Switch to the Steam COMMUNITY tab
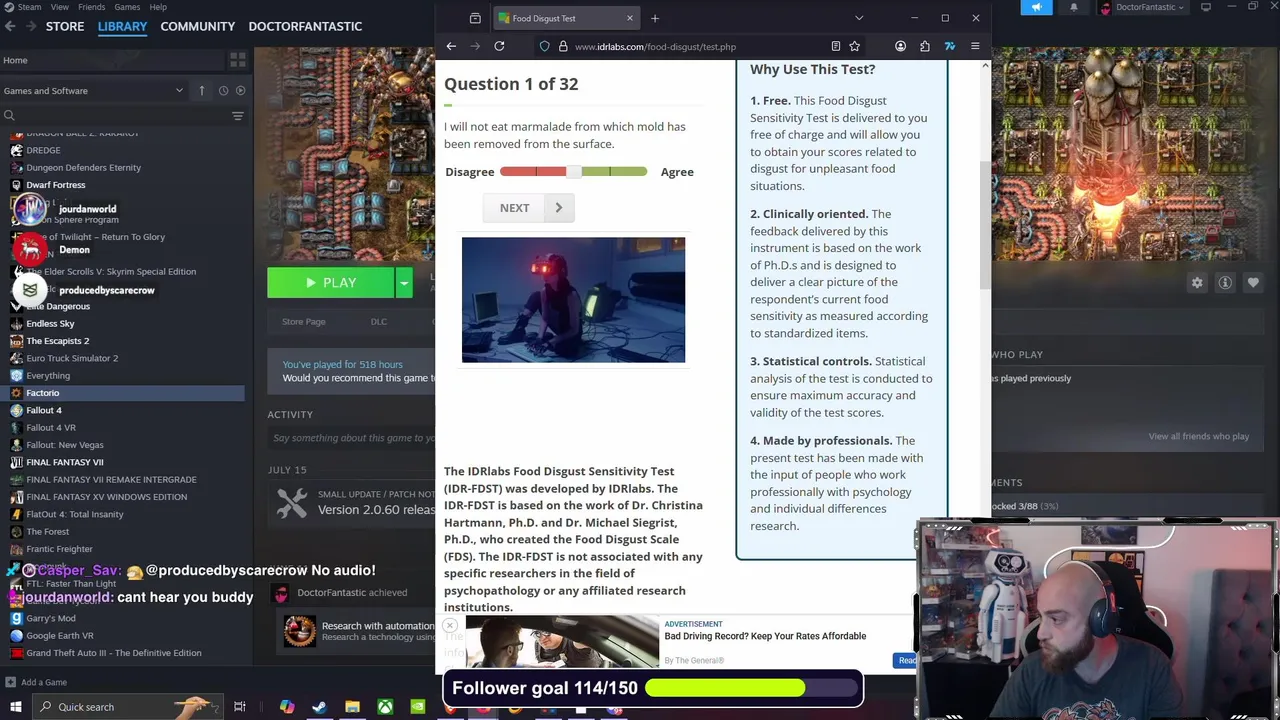Image resolution: width=1280 pixels, height=720 pixels. 198,26
